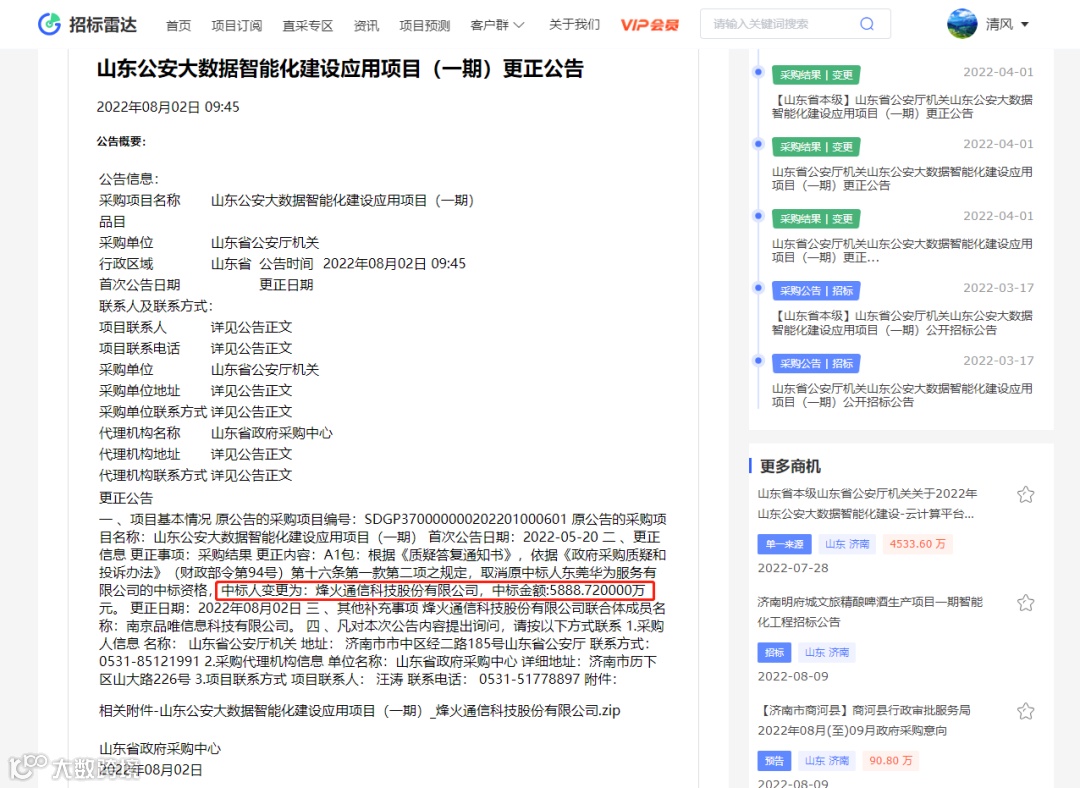Click the 单一来源 tag
Image resolution: width=1080 pixels, height=788 pixels.
click(785, 544)
